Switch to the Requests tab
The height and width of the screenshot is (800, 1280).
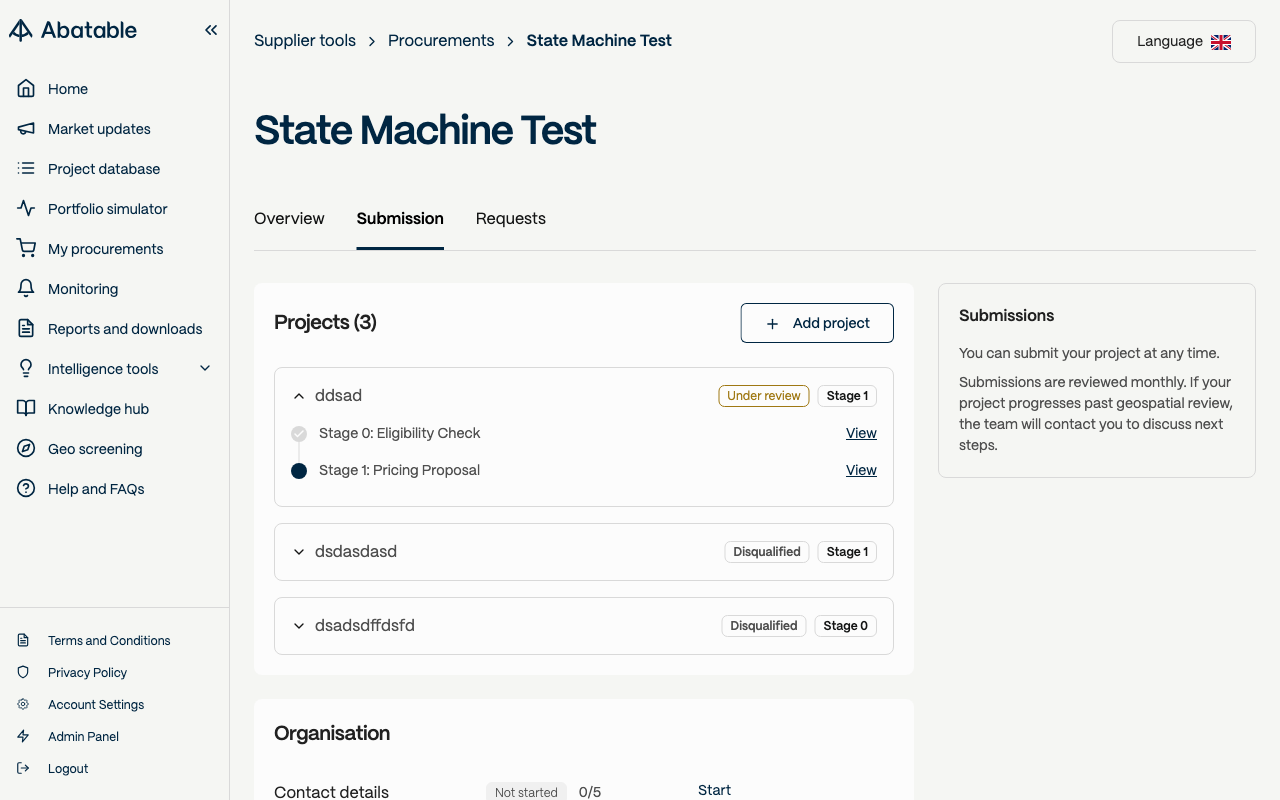(x=510, y=219)
